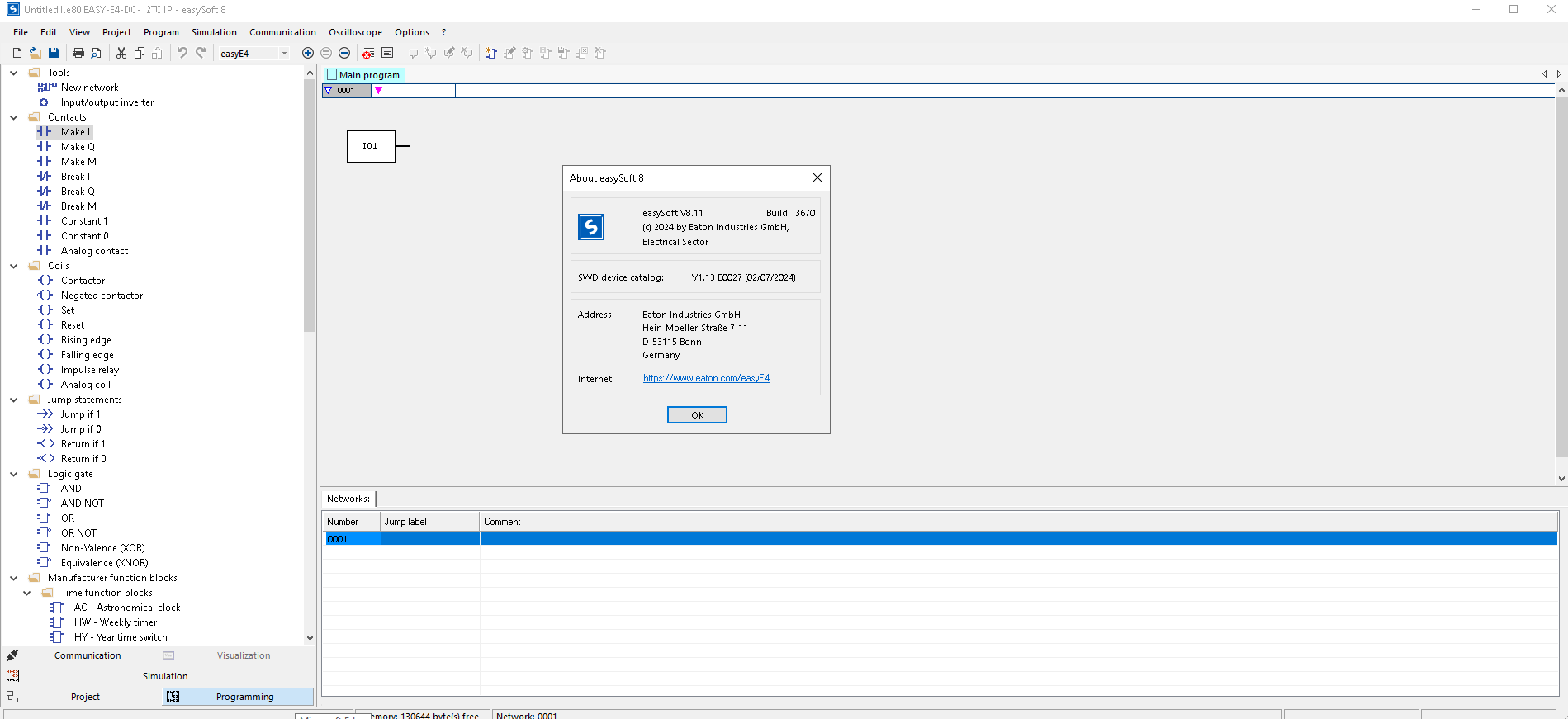This screenshot has width=1568, height=719.
Task: Open the Oscilloscope menu
Action: click(x=355, y=32)
